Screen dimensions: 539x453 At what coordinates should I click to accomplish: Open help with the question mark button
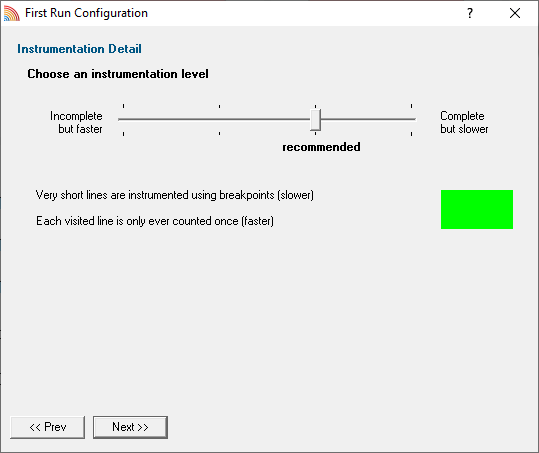pyautogui.click(x=470, y=13)
